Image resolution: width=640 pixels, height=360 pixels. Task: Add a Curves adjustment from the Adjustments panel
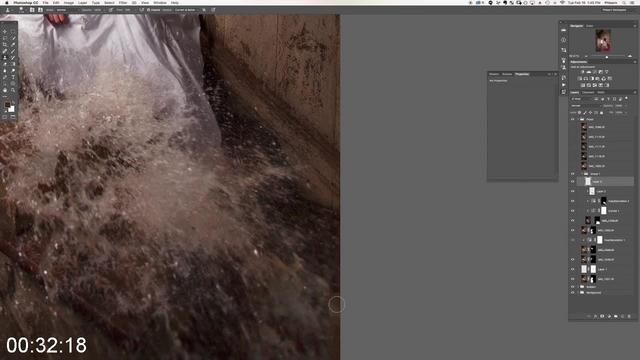click(x=595, y=72)
